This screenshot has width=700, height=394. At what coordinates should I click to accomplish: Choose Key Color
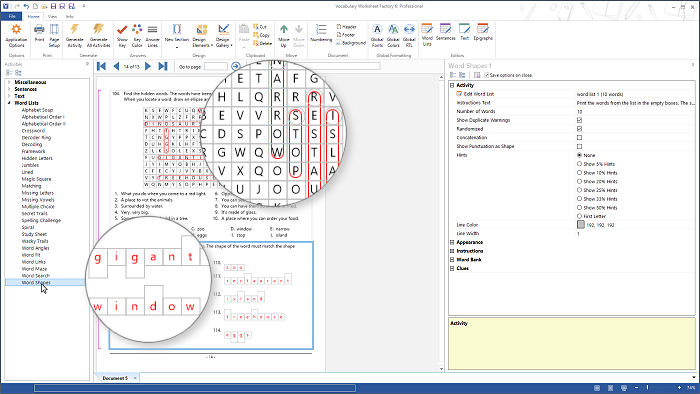[137, 36]
